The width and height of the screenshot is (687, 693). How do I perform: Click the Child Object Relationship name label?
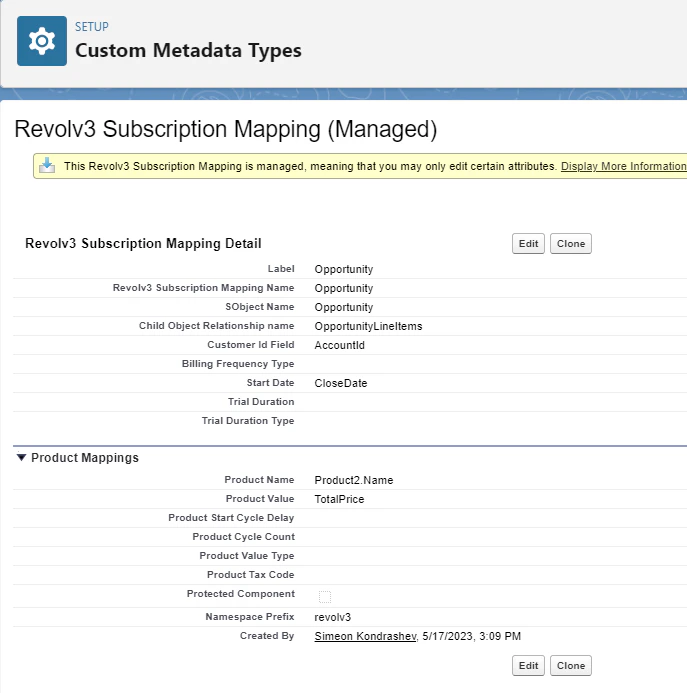click(x=217, y=326)
